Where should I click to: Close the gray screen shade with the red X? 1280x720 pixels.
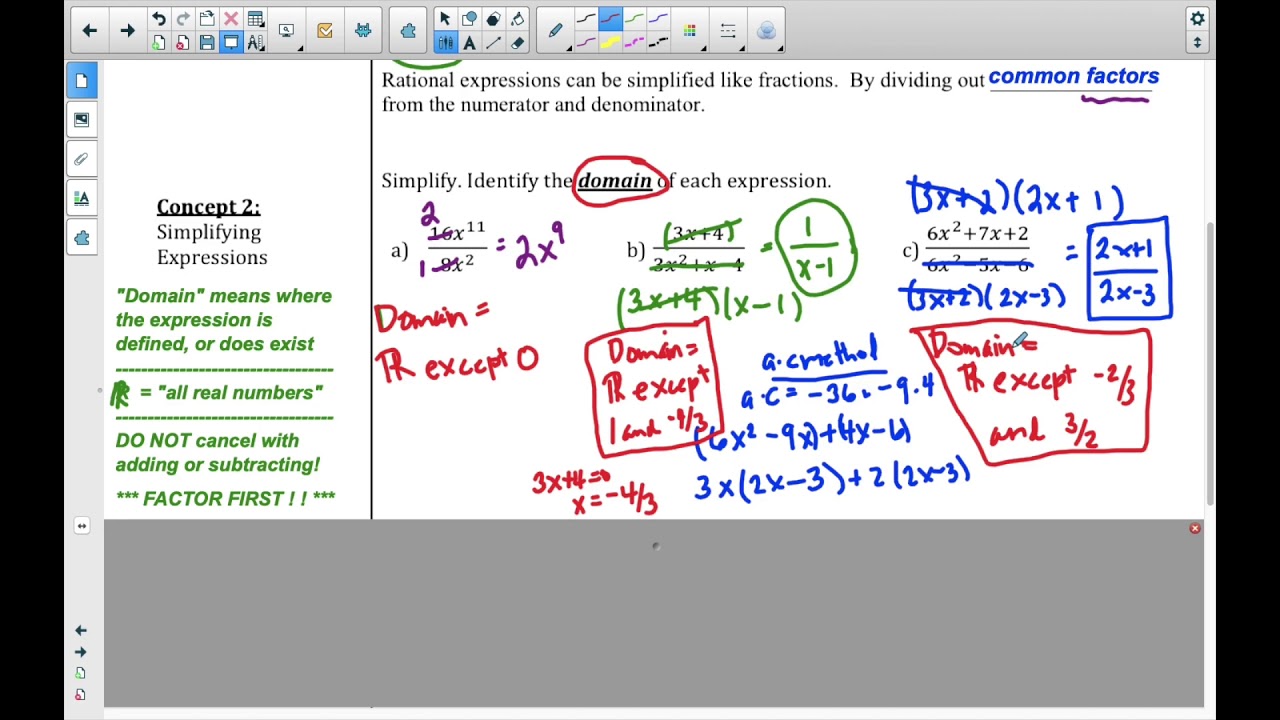point(1195,528)
